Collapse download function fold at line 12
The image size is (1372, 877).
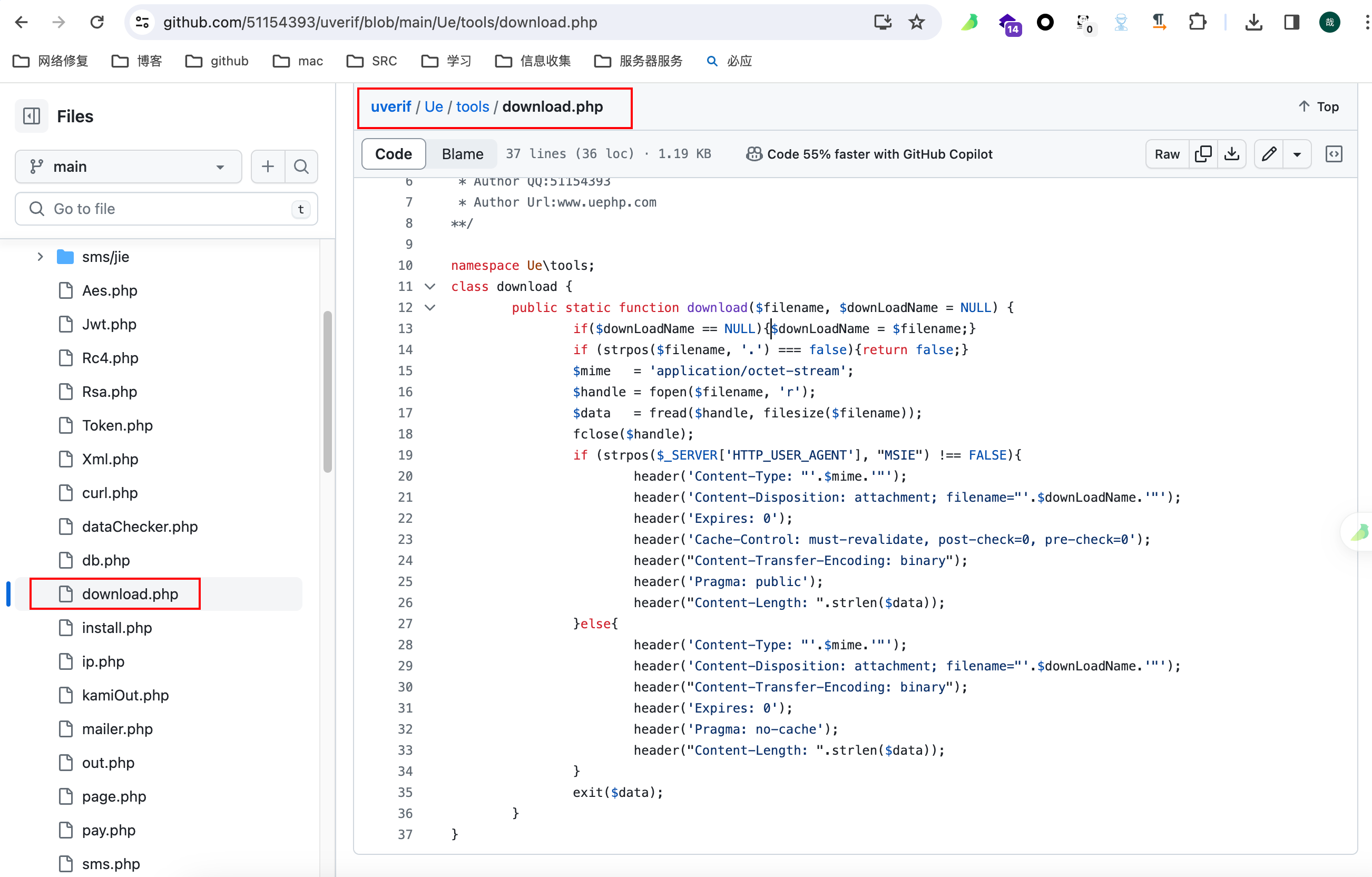pos(430,308)
